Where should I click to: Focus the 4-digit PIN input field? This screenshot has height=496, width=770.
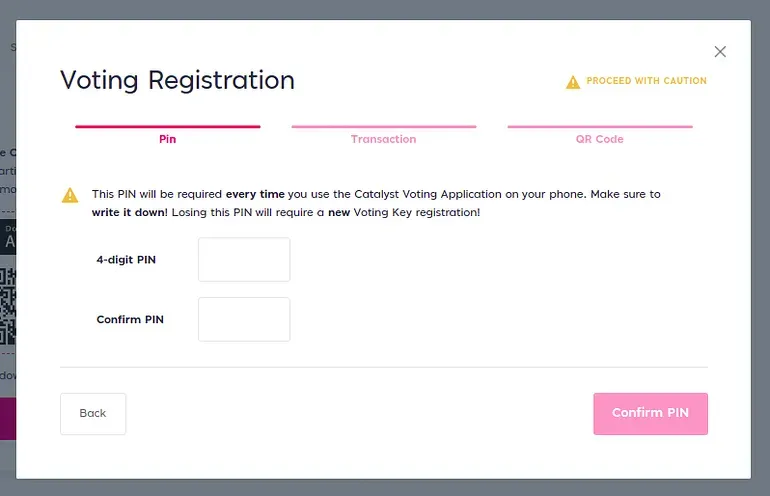click(244, 259)
